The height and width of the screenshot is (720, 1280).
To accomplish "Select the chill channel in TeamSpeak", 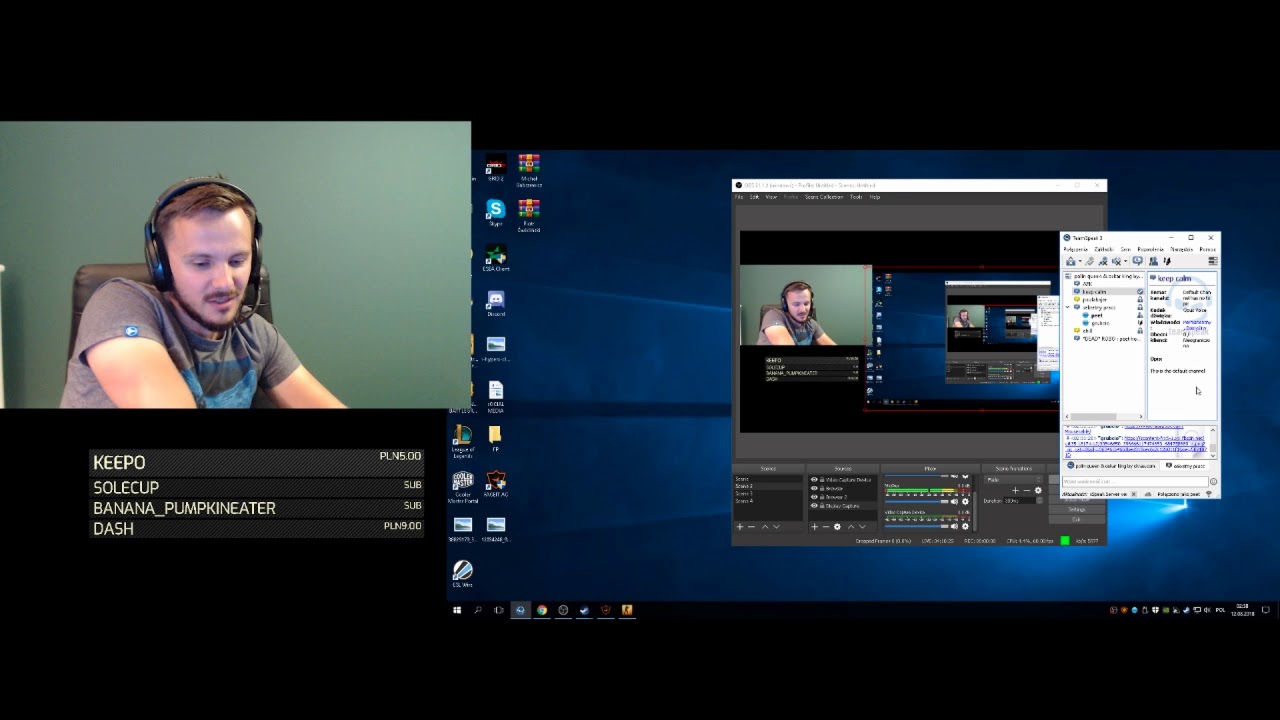I will tap(1088, 330).
